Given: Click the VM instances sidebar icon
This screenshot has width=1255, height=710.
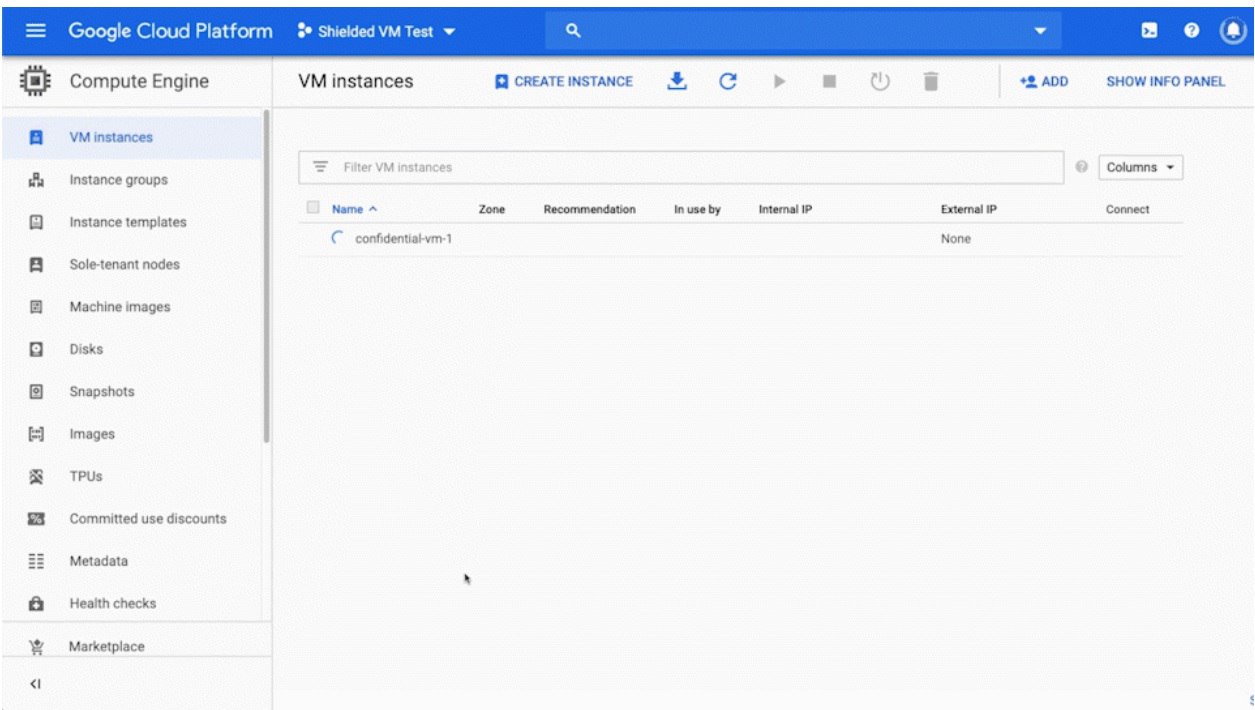Looking at the screenshot, I should [x=35, y=138].
